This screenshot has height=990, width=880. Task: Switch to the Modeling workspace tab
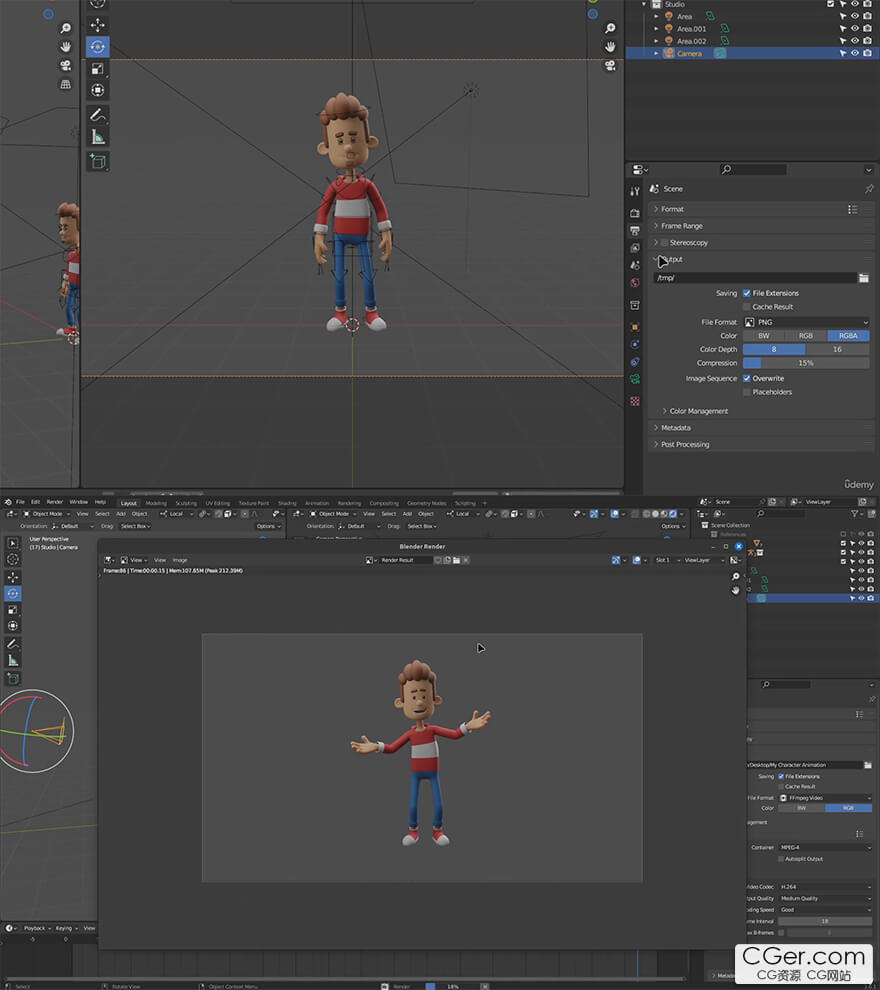click(x=156, y=503)
